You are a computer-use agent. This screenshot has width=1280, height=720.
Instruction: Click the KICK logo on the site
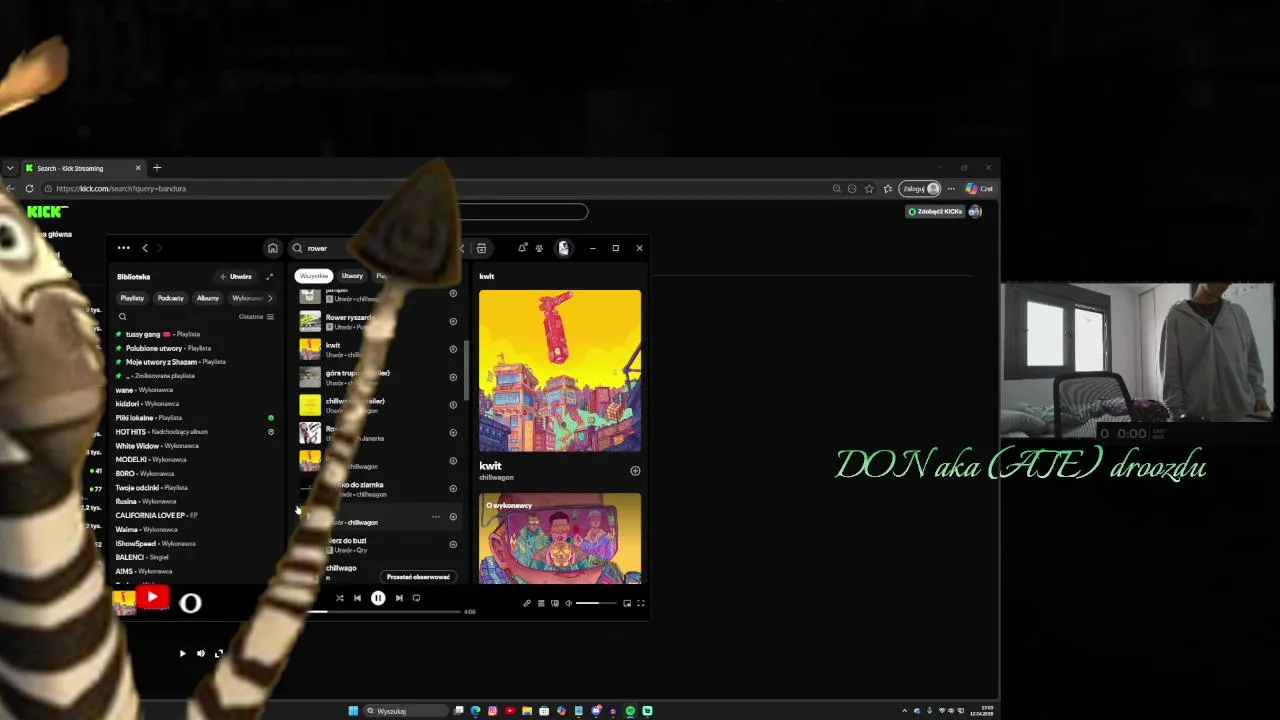click(x=47, y=211)
